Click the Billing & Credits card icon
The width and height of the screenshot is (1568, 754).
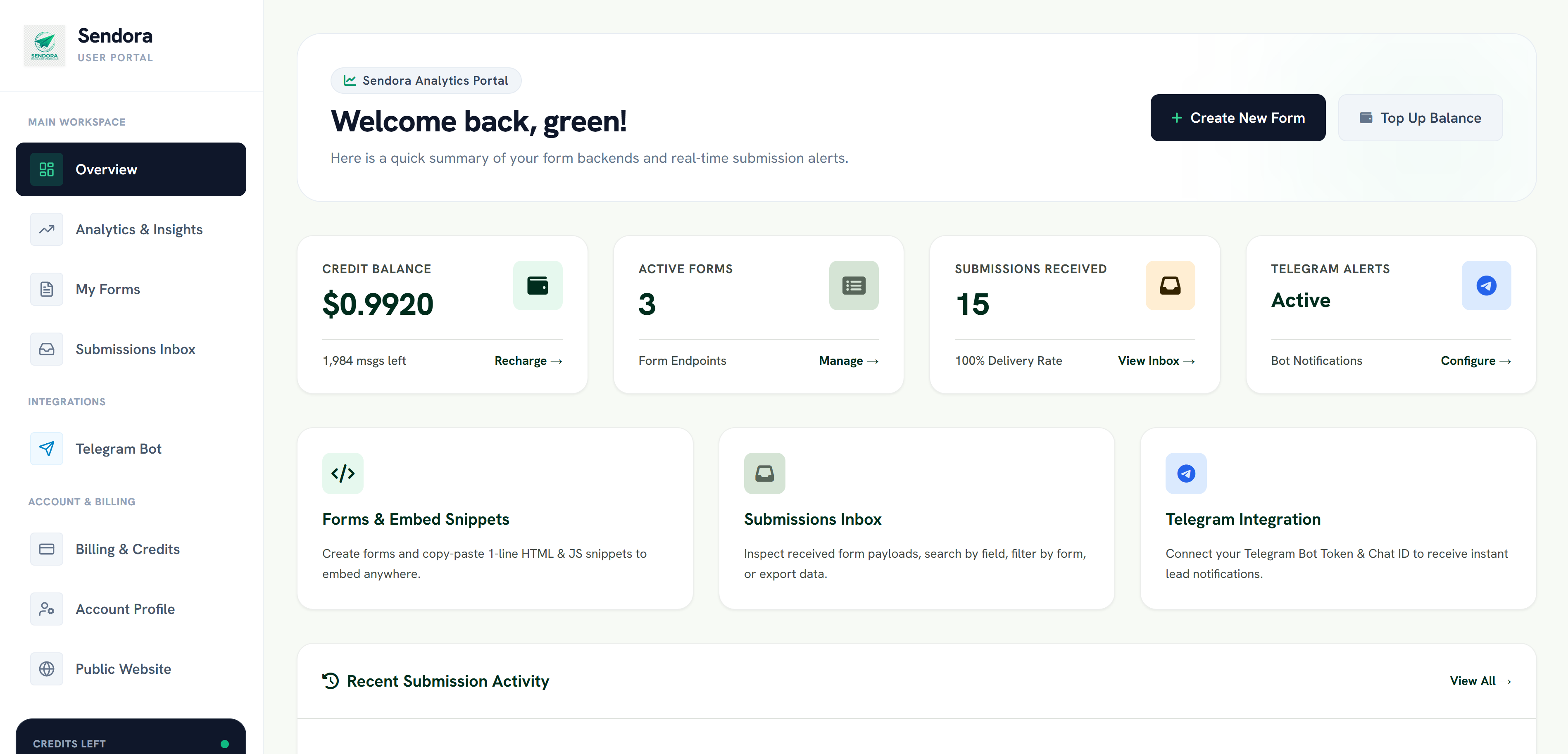[47, 549]
